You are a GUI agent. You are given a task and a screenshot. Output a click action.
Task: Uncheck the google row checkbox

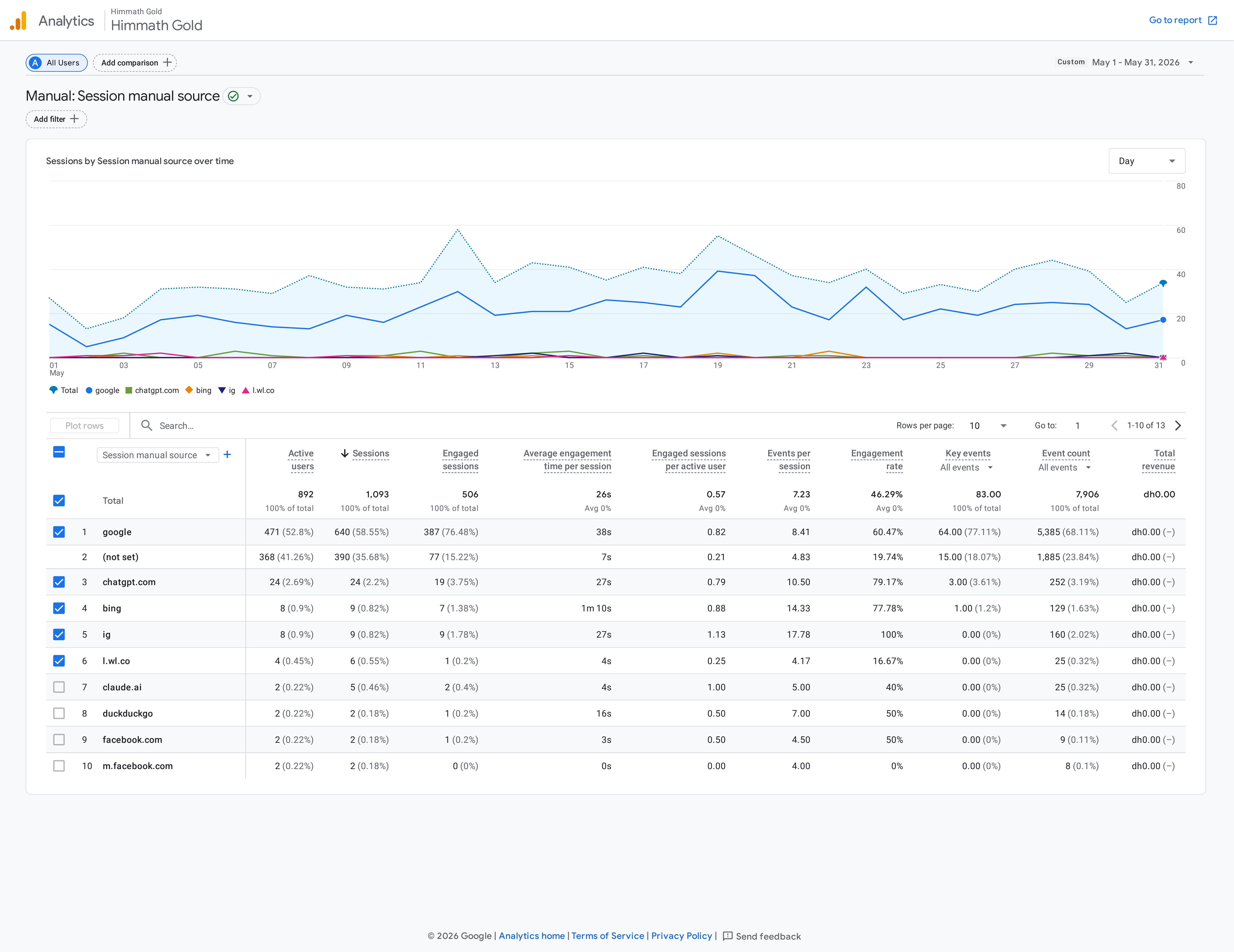tap(59, 532)
